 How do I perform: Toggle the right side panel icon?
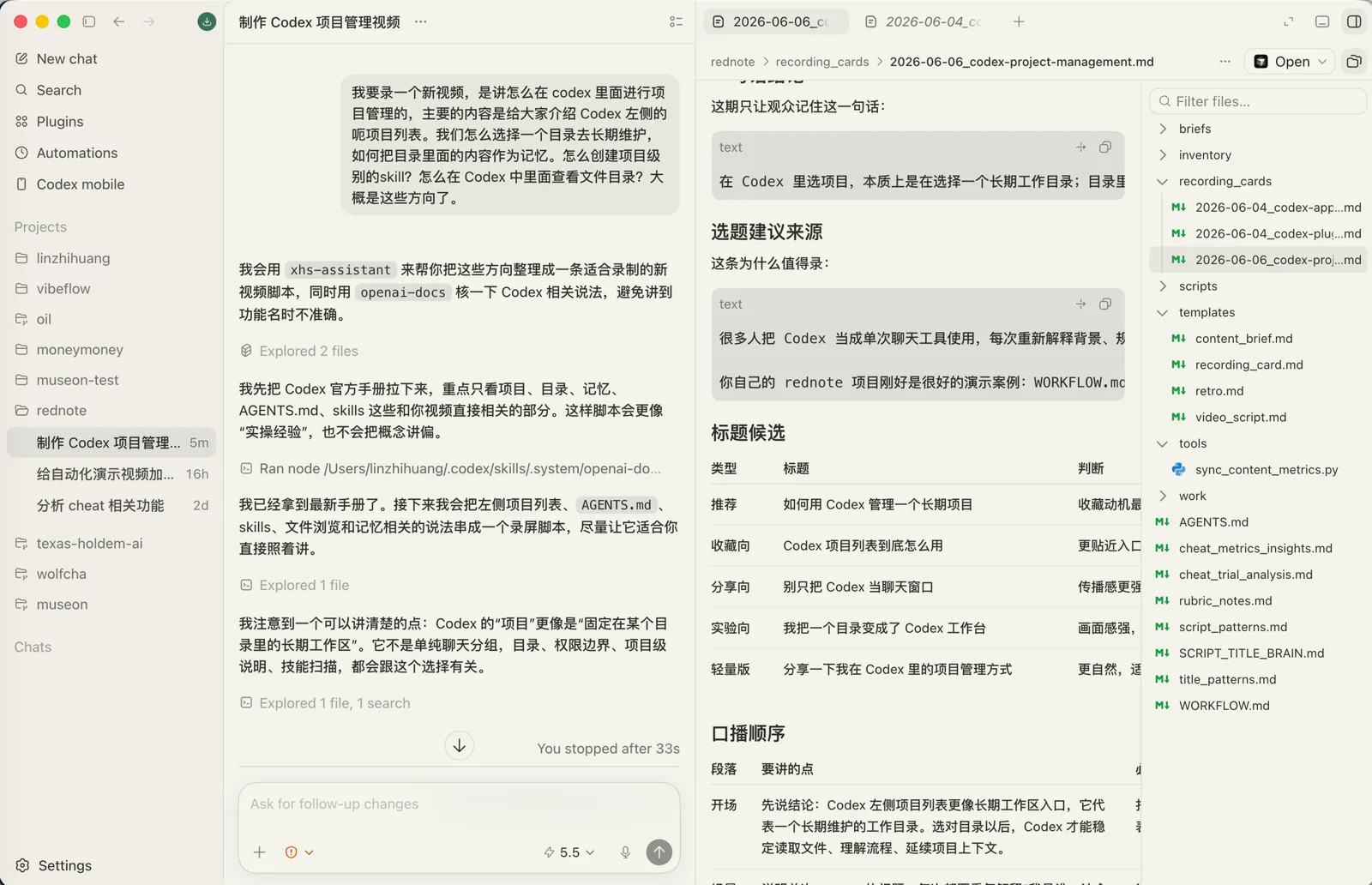tap(1354, 21)
